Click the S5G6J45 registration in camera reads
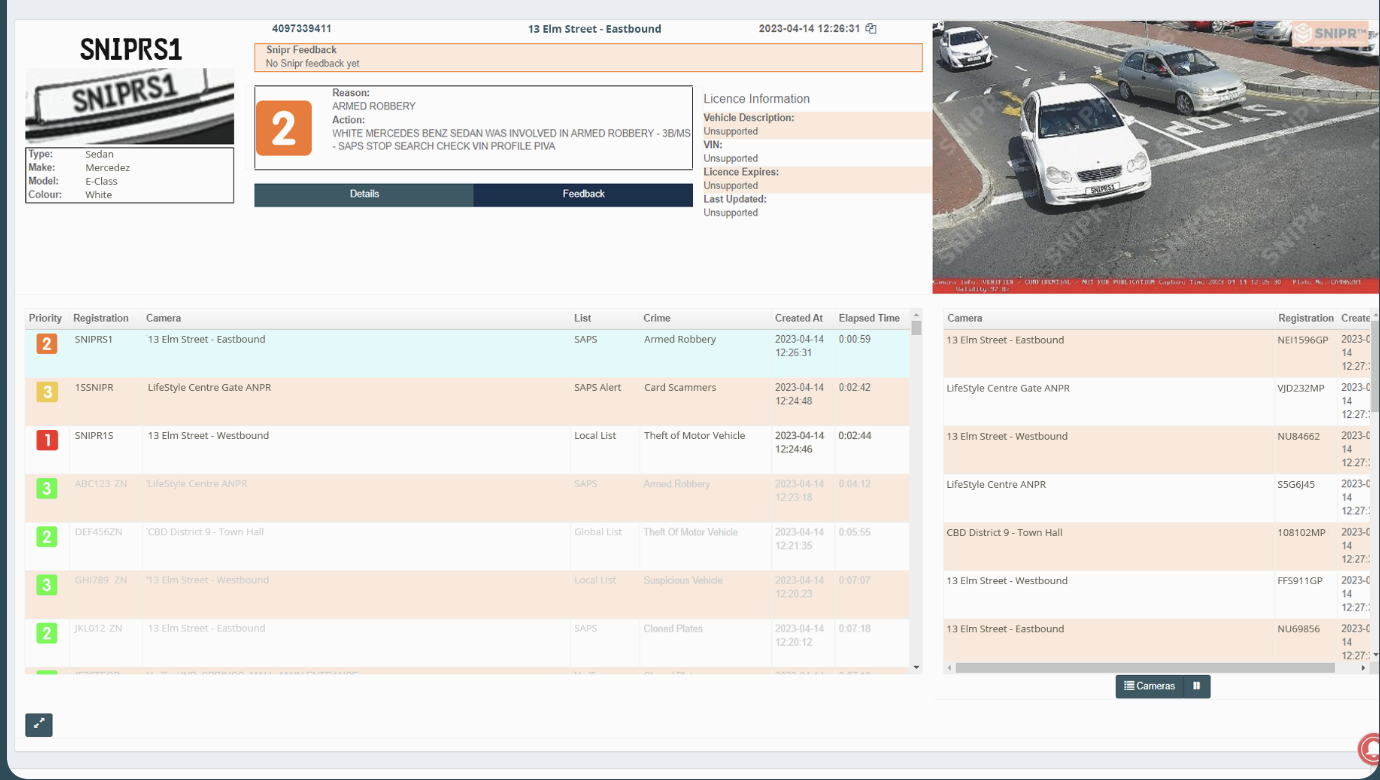Screen dimensions: 1380x780 (1296, 485)
